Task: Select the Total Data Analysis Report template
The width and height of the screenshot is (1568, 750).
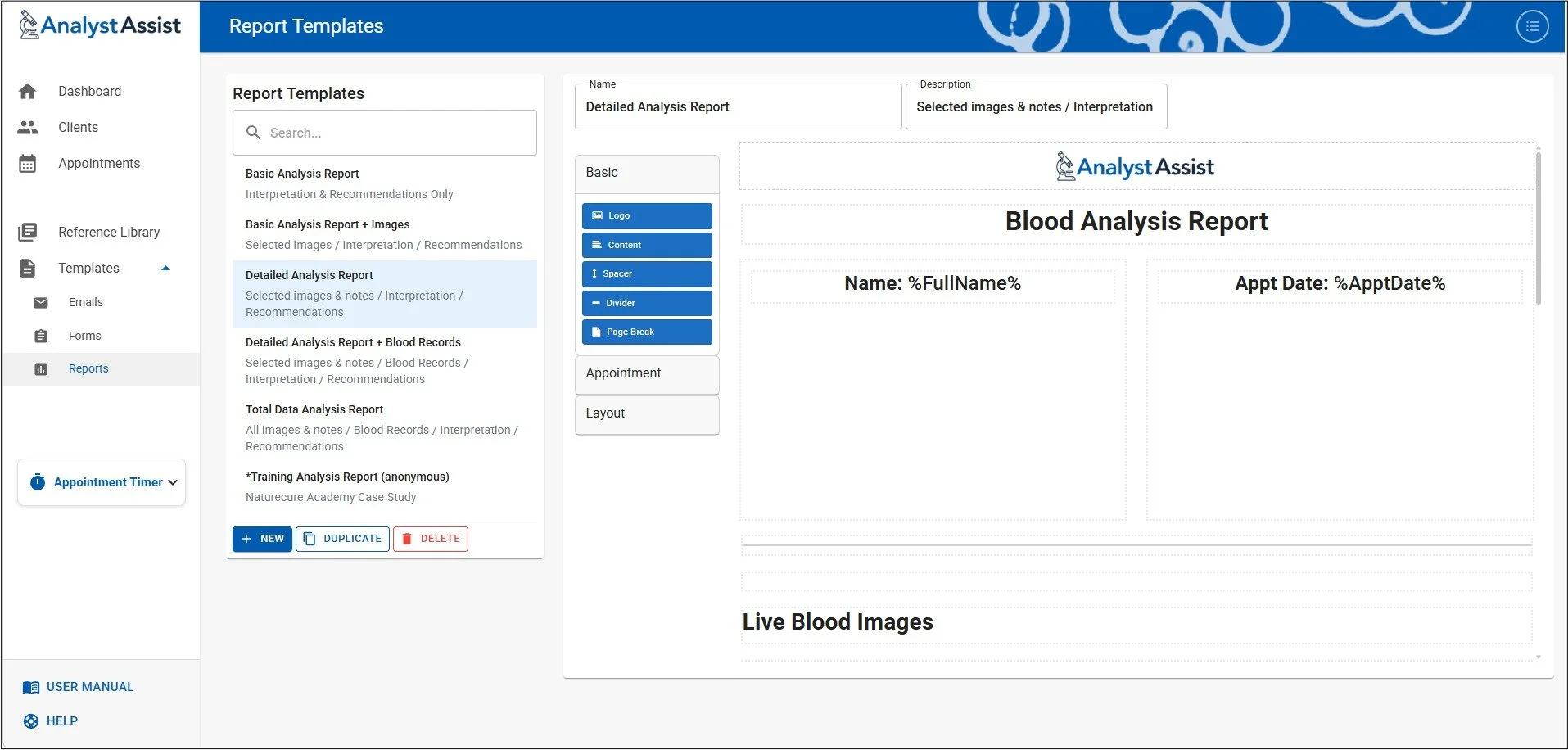Action: coord(314,409)
